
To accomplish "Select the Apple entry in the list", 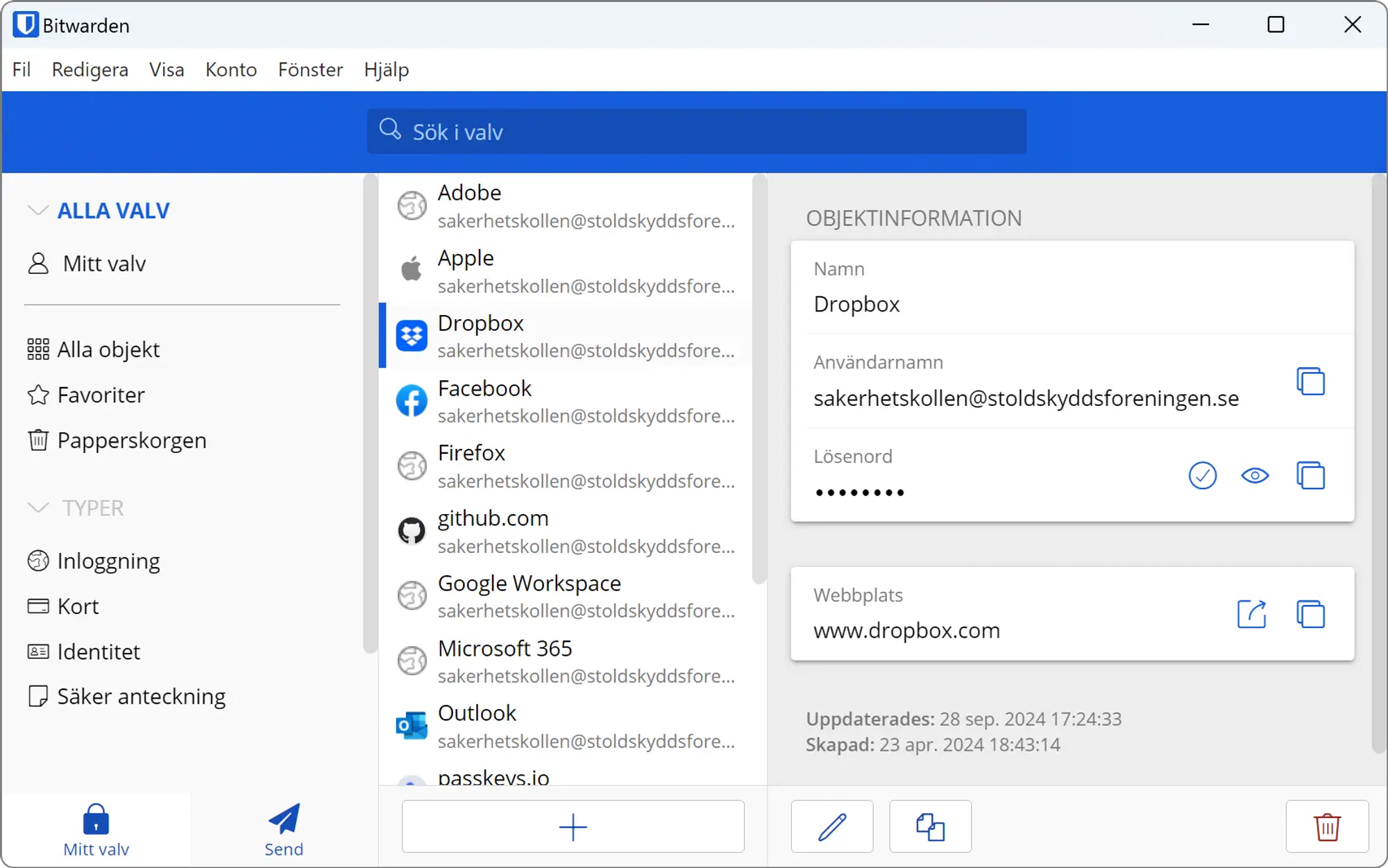I will click(x=566, y=271).
